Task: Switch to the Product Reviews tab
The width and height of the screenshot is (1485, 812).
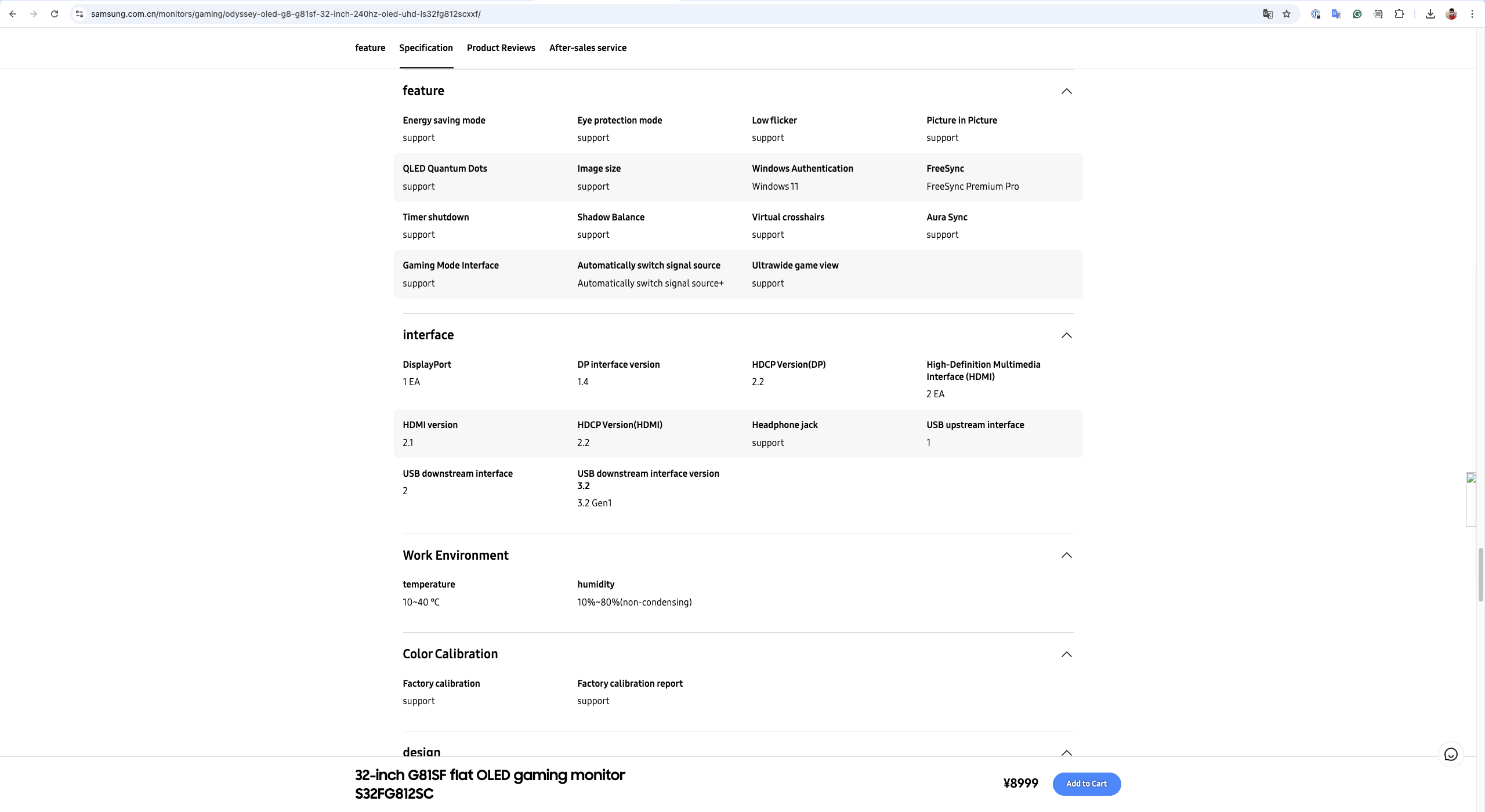Action: [x=501, y=48]
